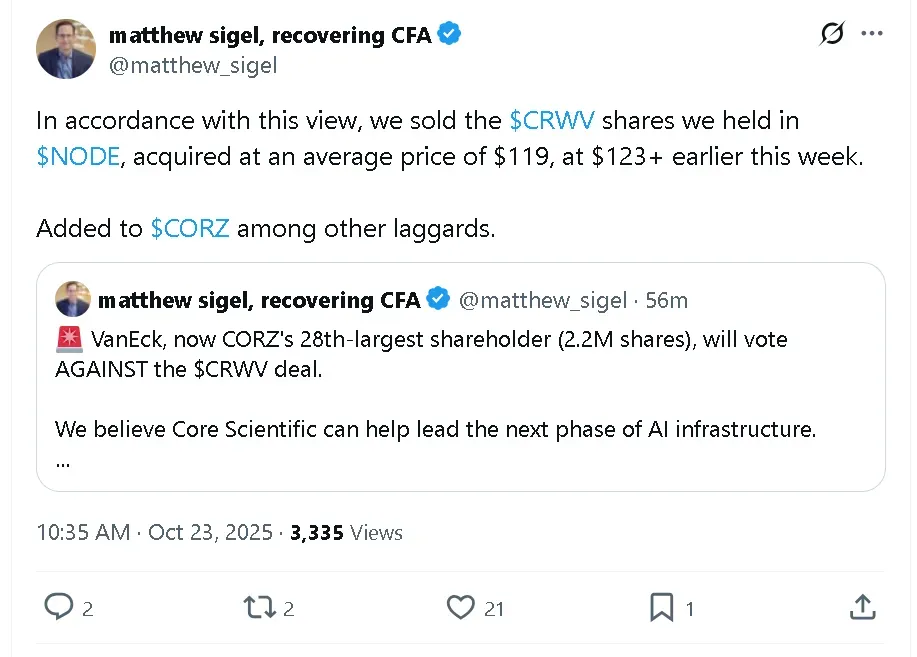The height and width of the screenshot is (657, 917).
Task: Click the Grok circle-slash icon
Action: [831, 34]
